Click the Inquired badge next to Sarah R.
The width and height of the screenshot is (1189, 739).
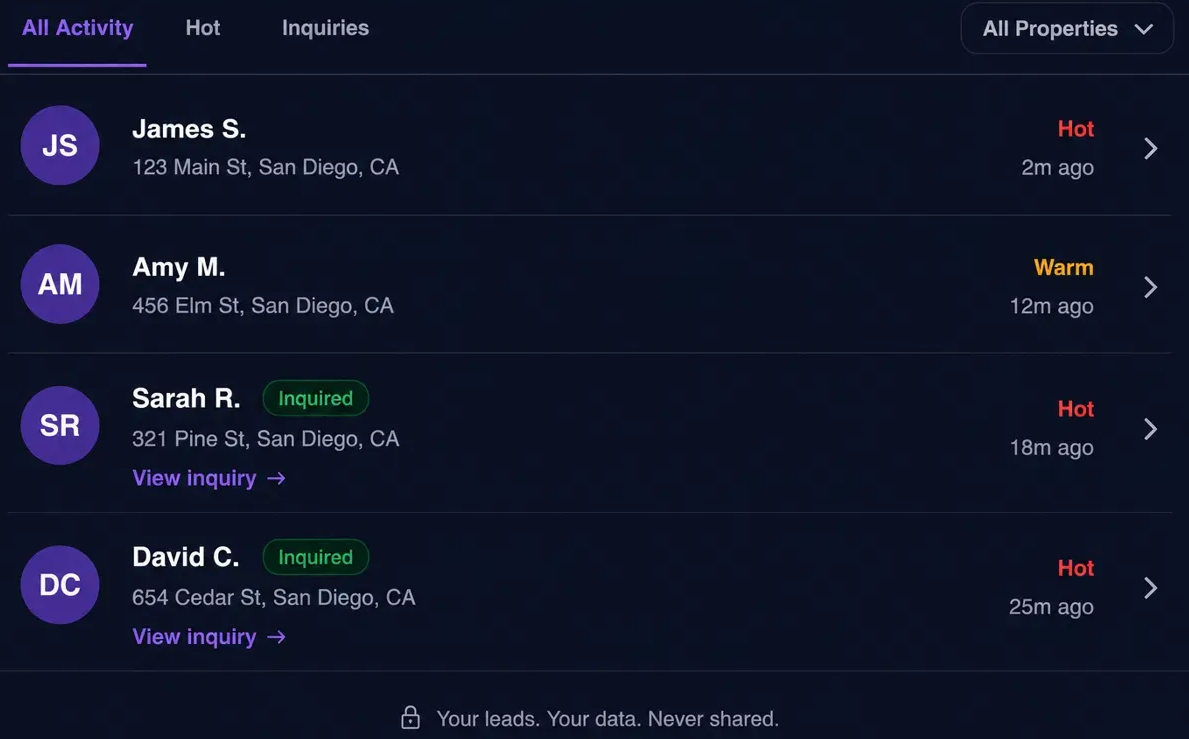[x=315, y=398]
